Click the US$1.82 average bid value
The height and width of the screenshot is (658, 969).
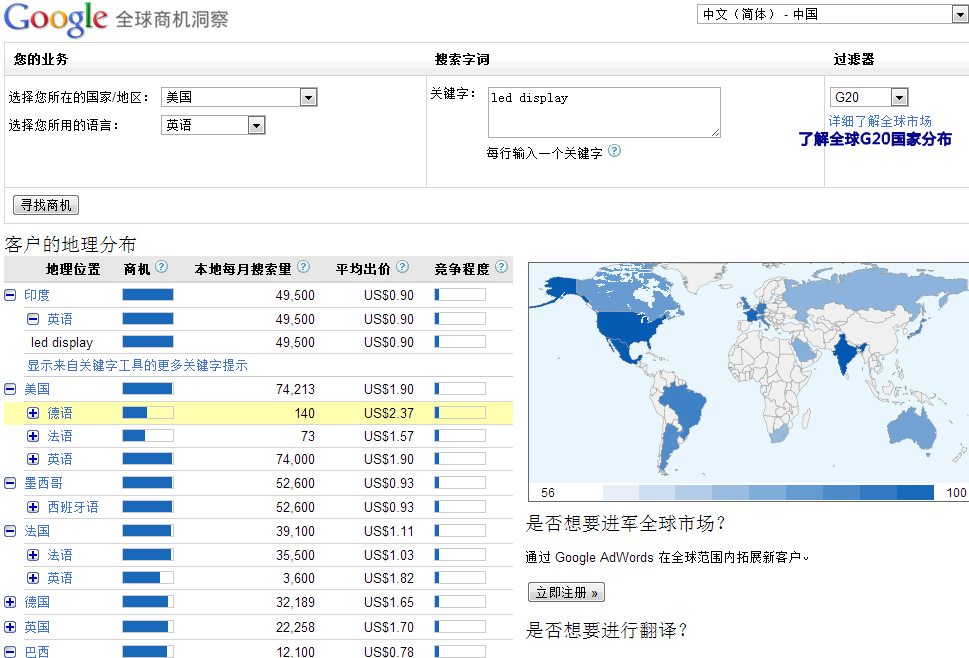389,578
